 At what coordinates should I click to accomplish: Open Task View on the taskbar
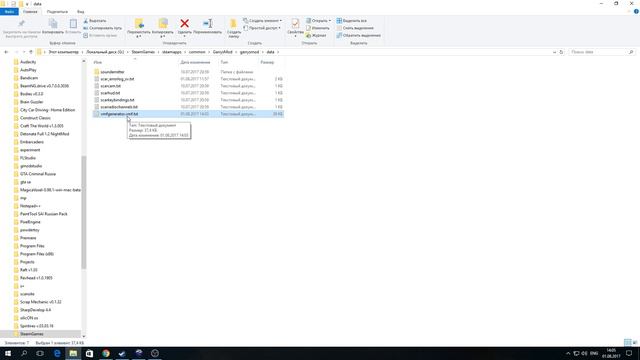coord(40,353)
